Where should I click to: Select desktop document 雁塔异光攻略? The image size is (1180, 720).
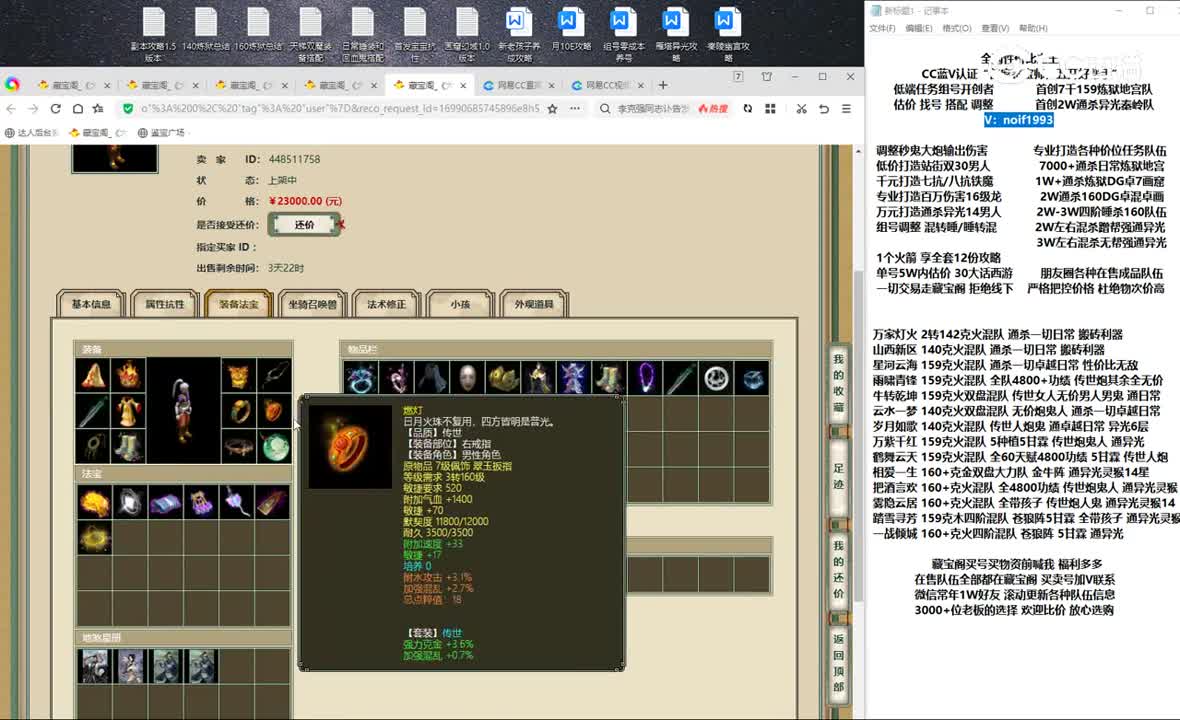coord(675,34)
